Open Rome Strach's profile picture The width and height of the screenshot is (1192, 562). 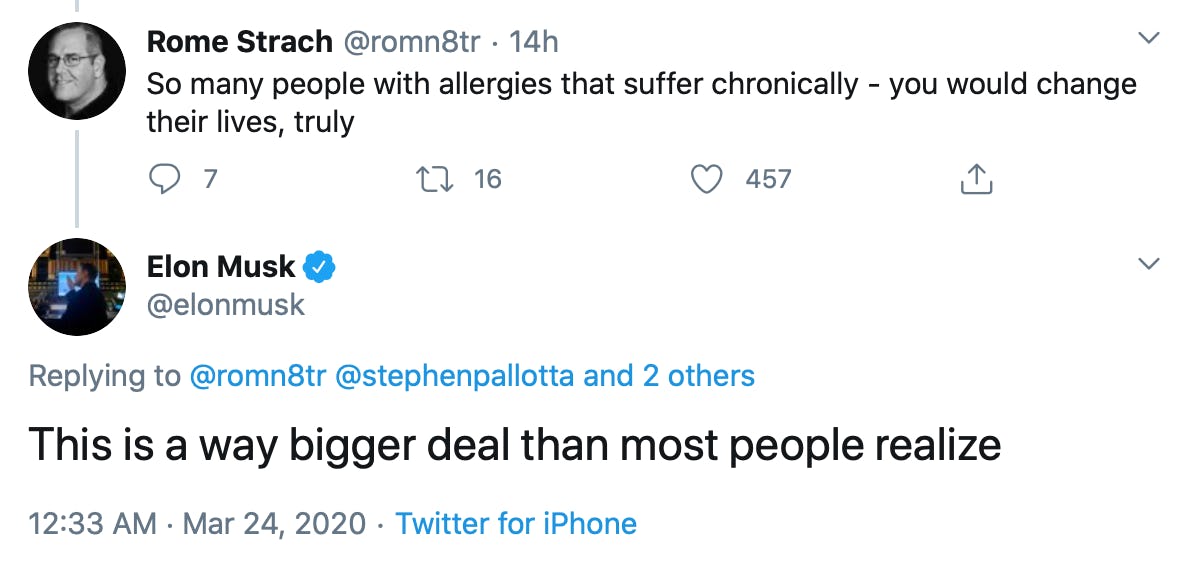[x=77, y=72]
